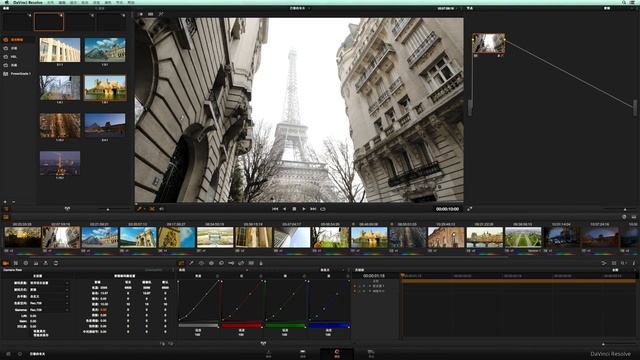Toggle loop playback button
The image size is (640, 360).
point(323,209)
